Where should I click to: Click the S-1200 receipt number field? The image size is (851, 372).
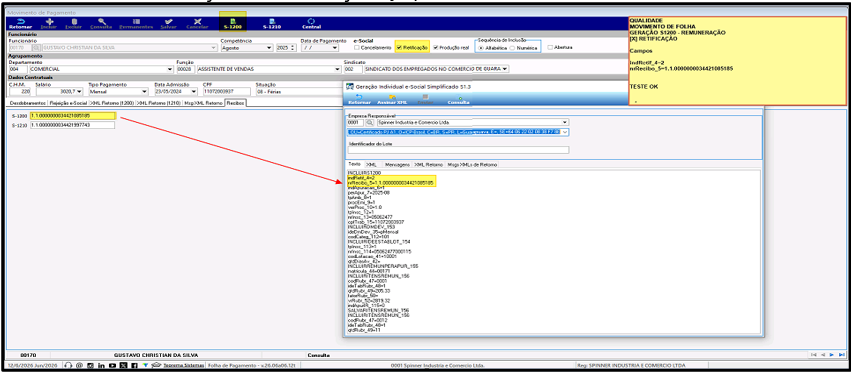(73, 116)
